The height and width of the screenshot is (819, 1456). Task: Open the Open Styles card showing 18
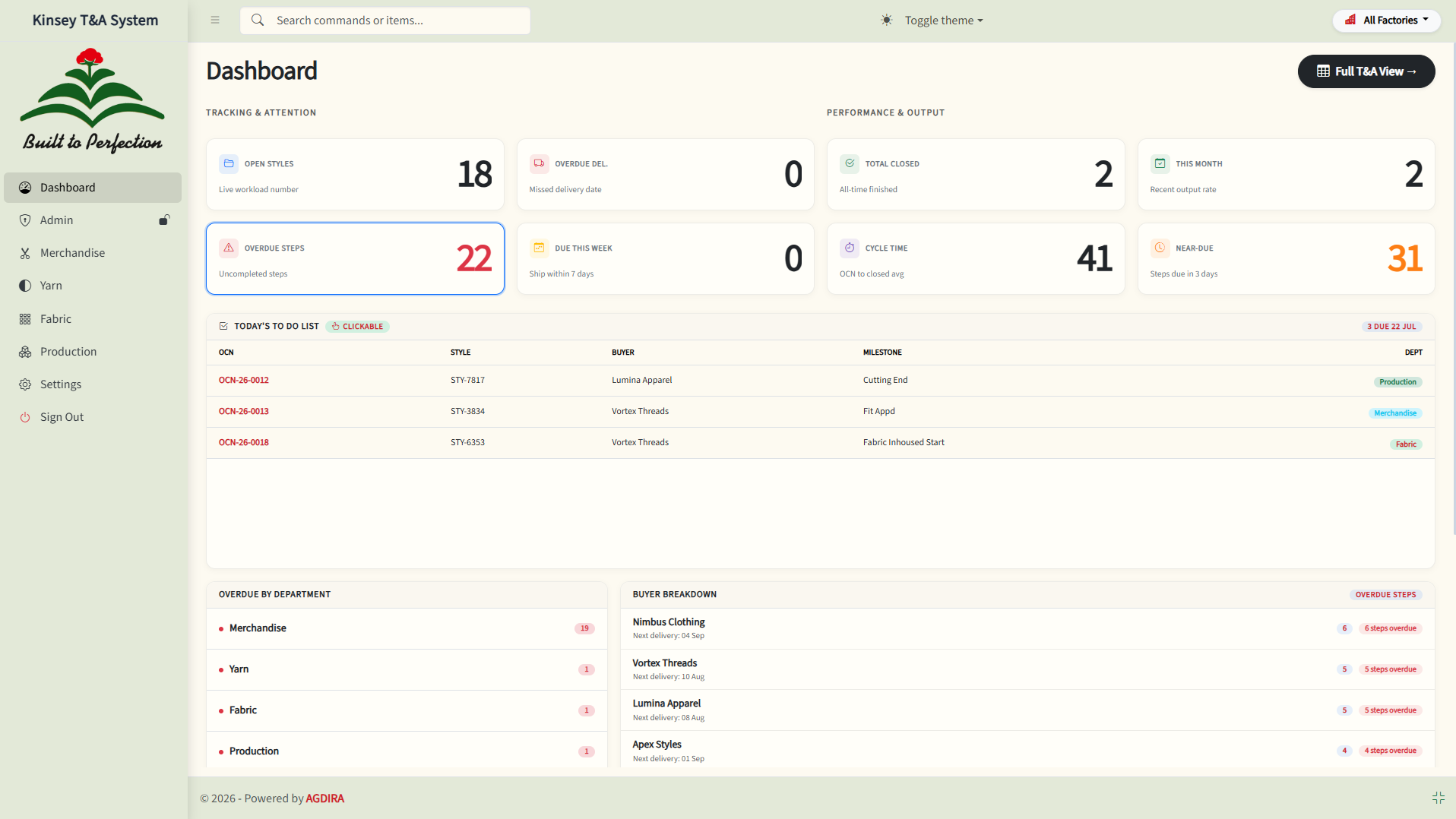(355, 174)
